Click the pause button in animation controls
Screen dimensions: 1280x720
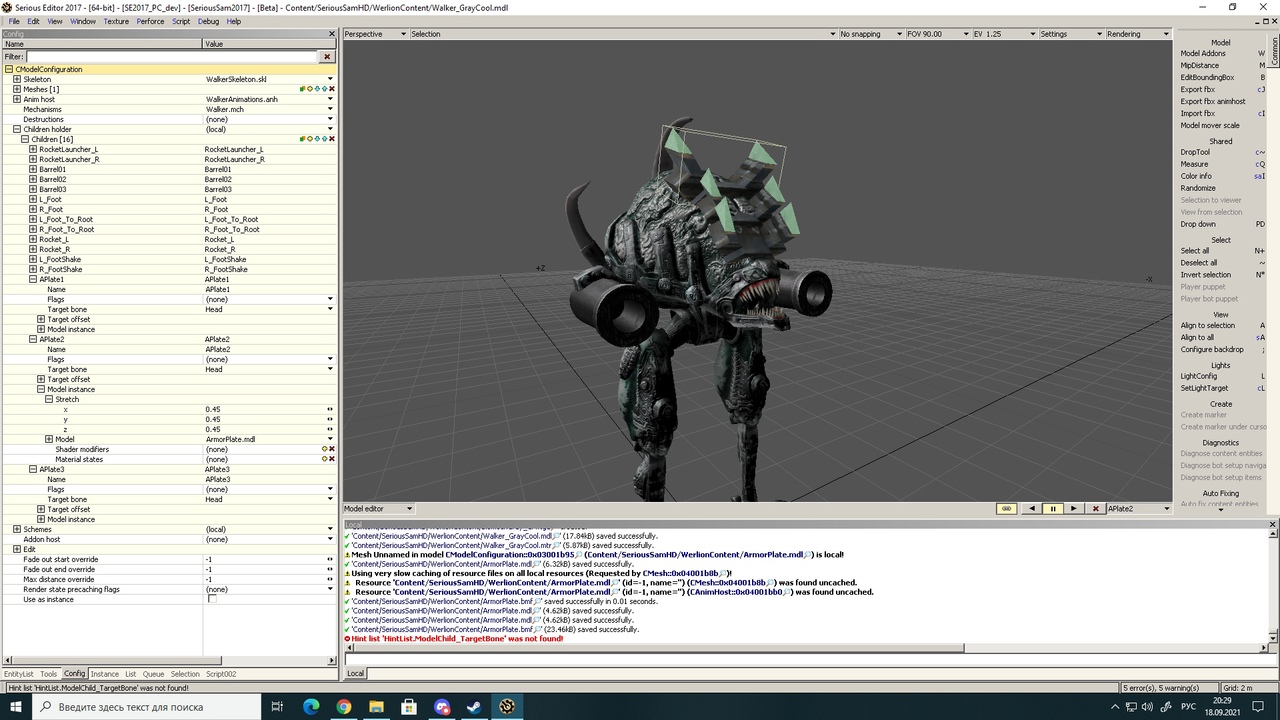pyautogui.click(x=1053, y=509)
